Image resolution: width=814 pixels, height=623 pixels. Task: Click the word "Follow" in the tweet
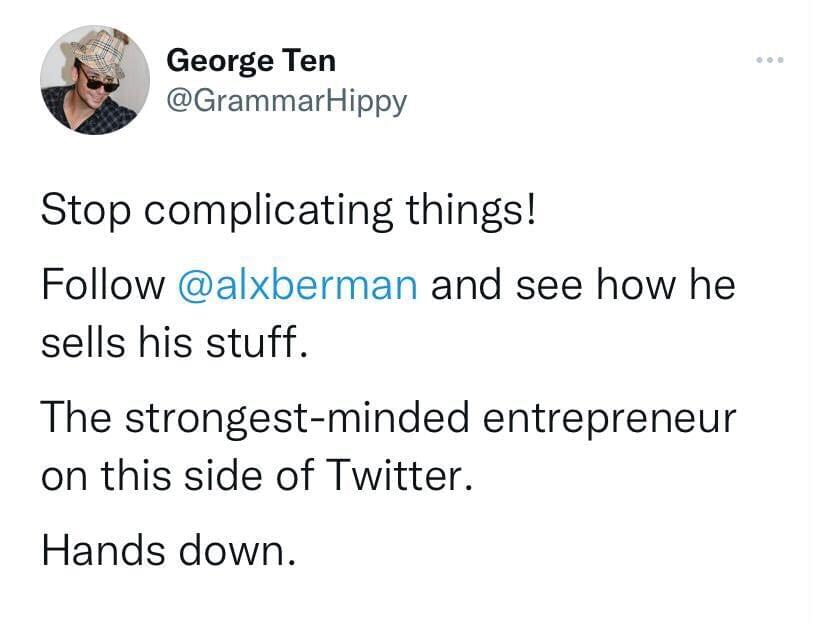click(x=102, y=285)
